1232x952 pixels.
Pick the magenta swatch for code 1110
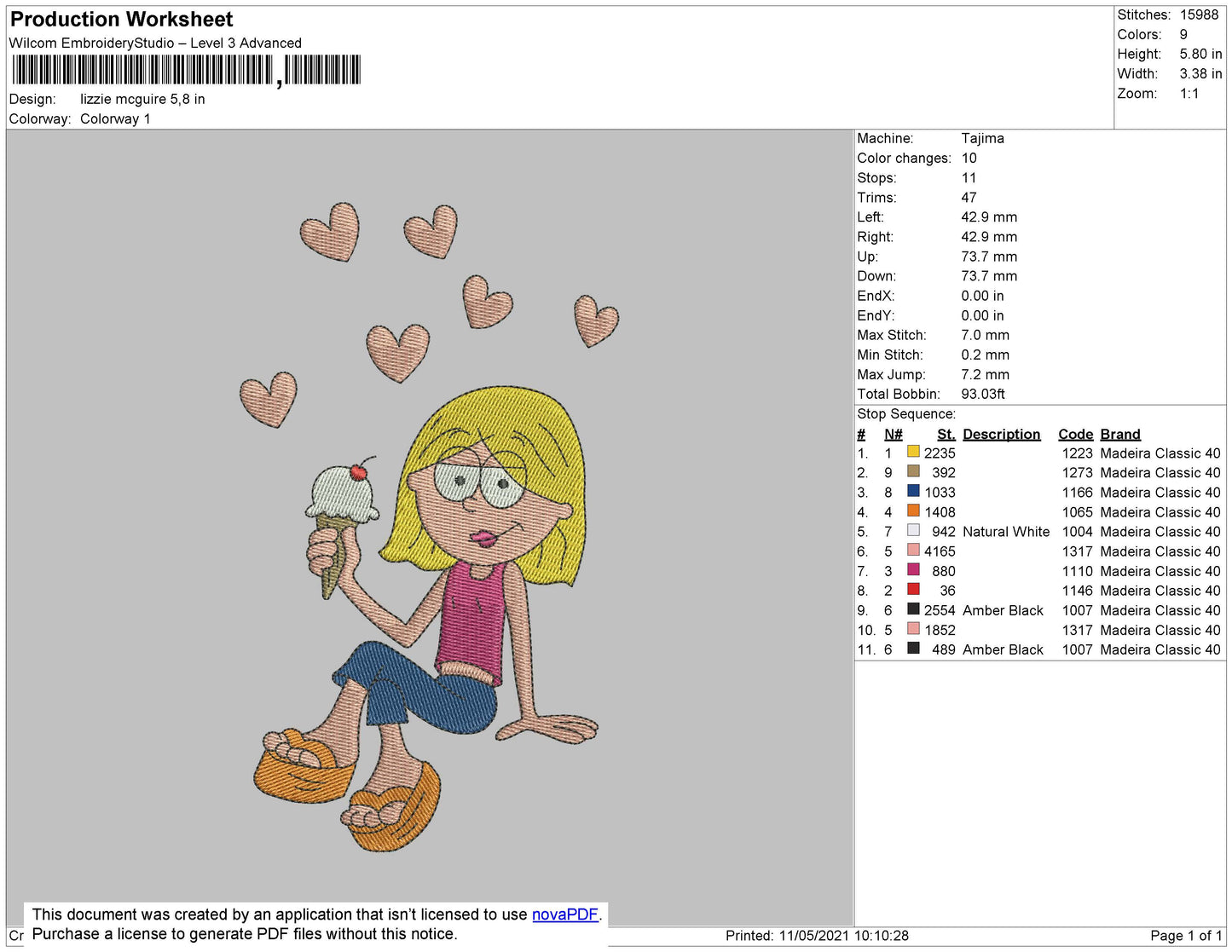point(913,569)
